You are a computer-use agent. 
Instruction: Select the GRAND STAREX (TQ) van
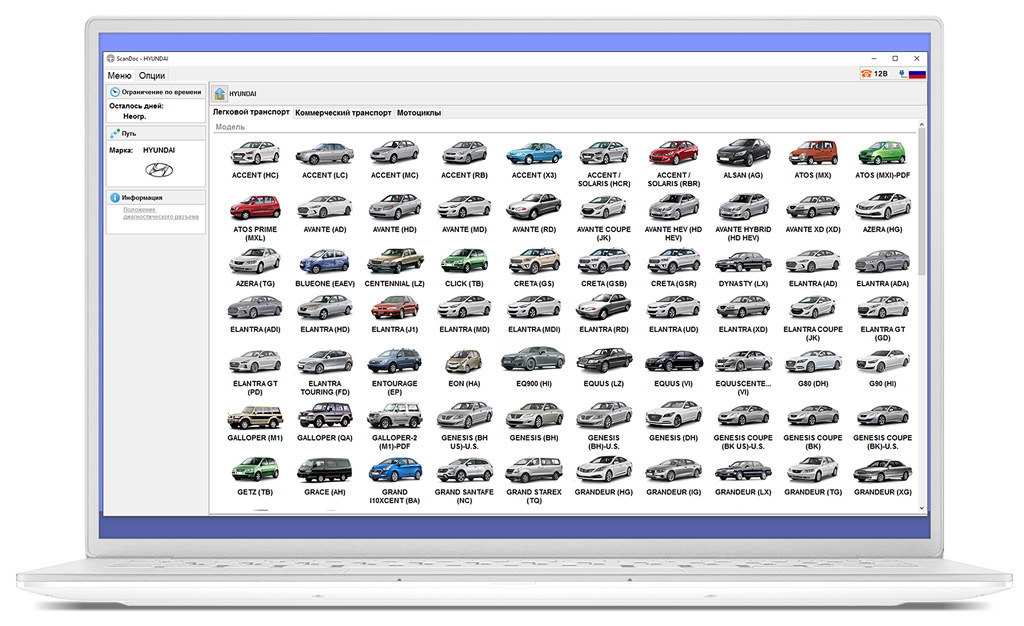coord(534,480)
